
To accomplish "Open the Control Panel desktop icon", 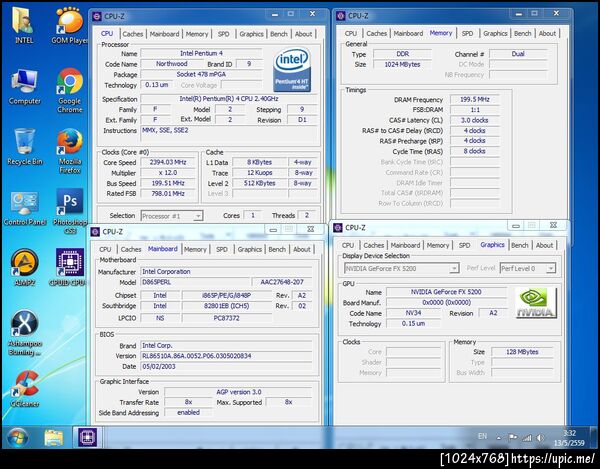I will point(24,208).
